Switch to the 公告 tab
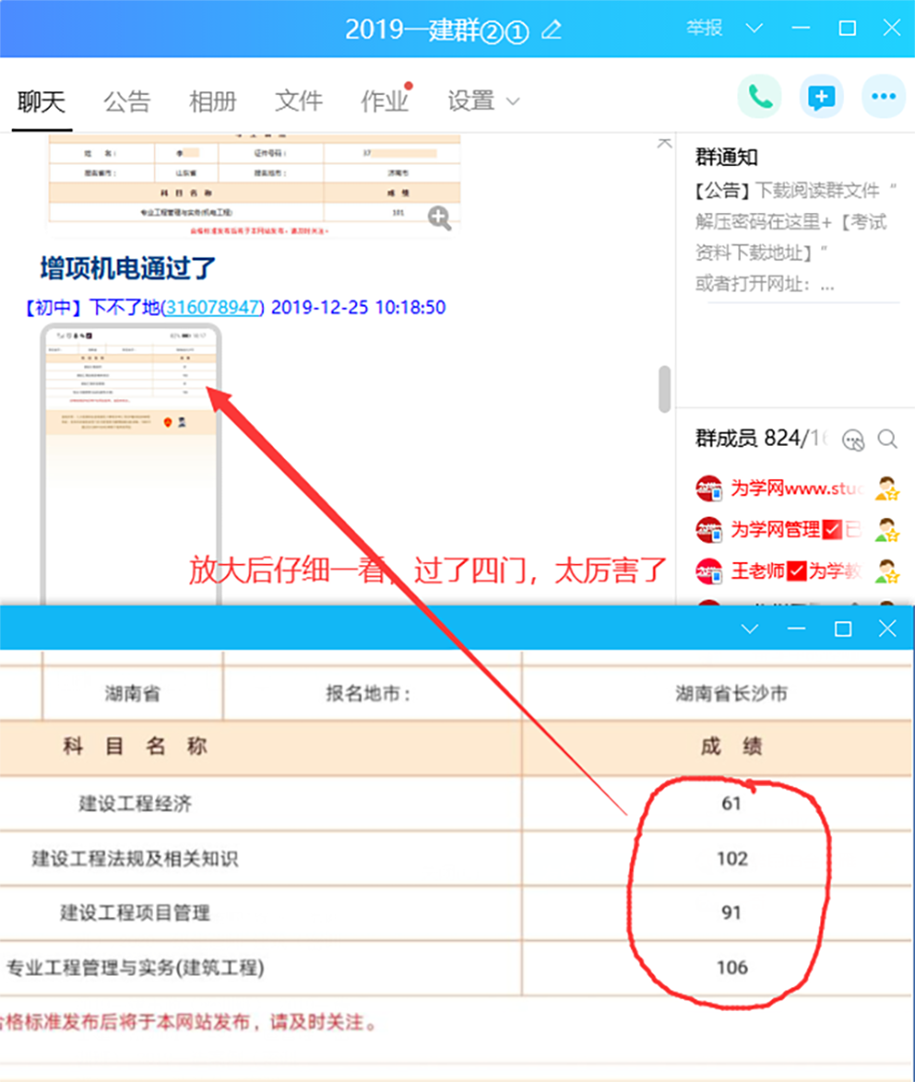 click(127, 101)
